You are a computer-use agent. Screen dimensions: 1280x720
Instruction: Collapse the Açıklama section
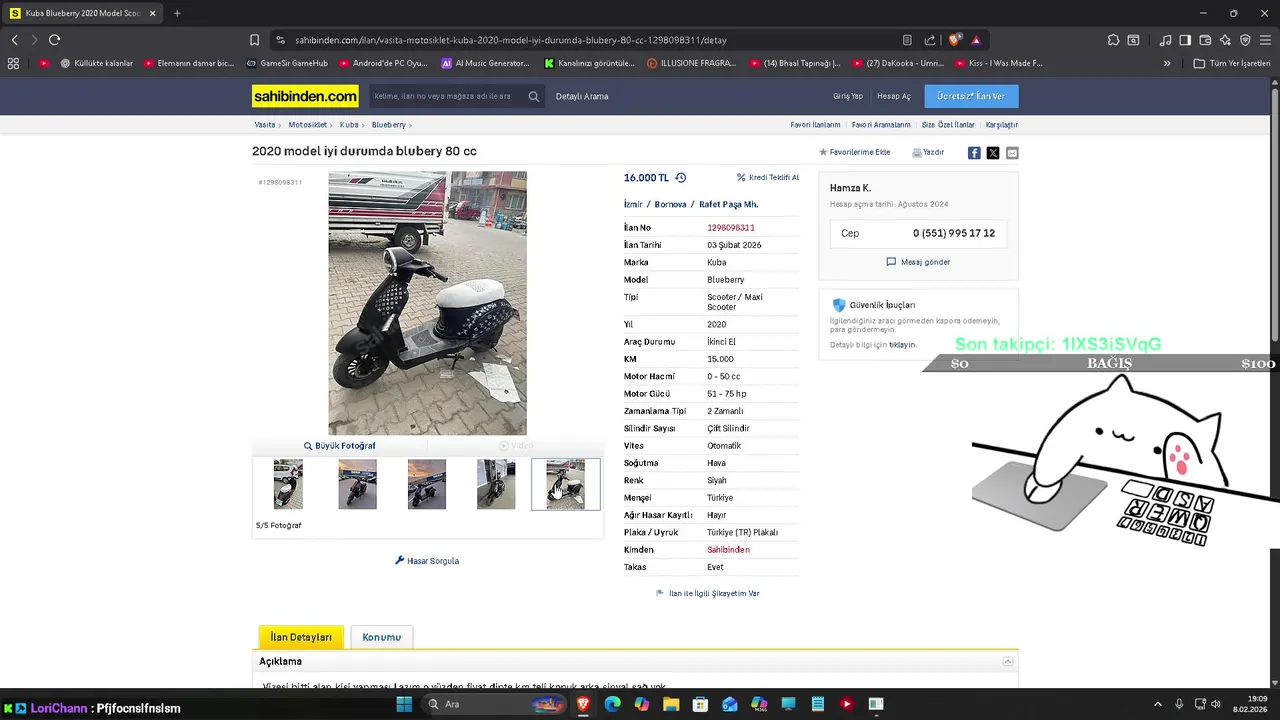(x=1008, y=661)
